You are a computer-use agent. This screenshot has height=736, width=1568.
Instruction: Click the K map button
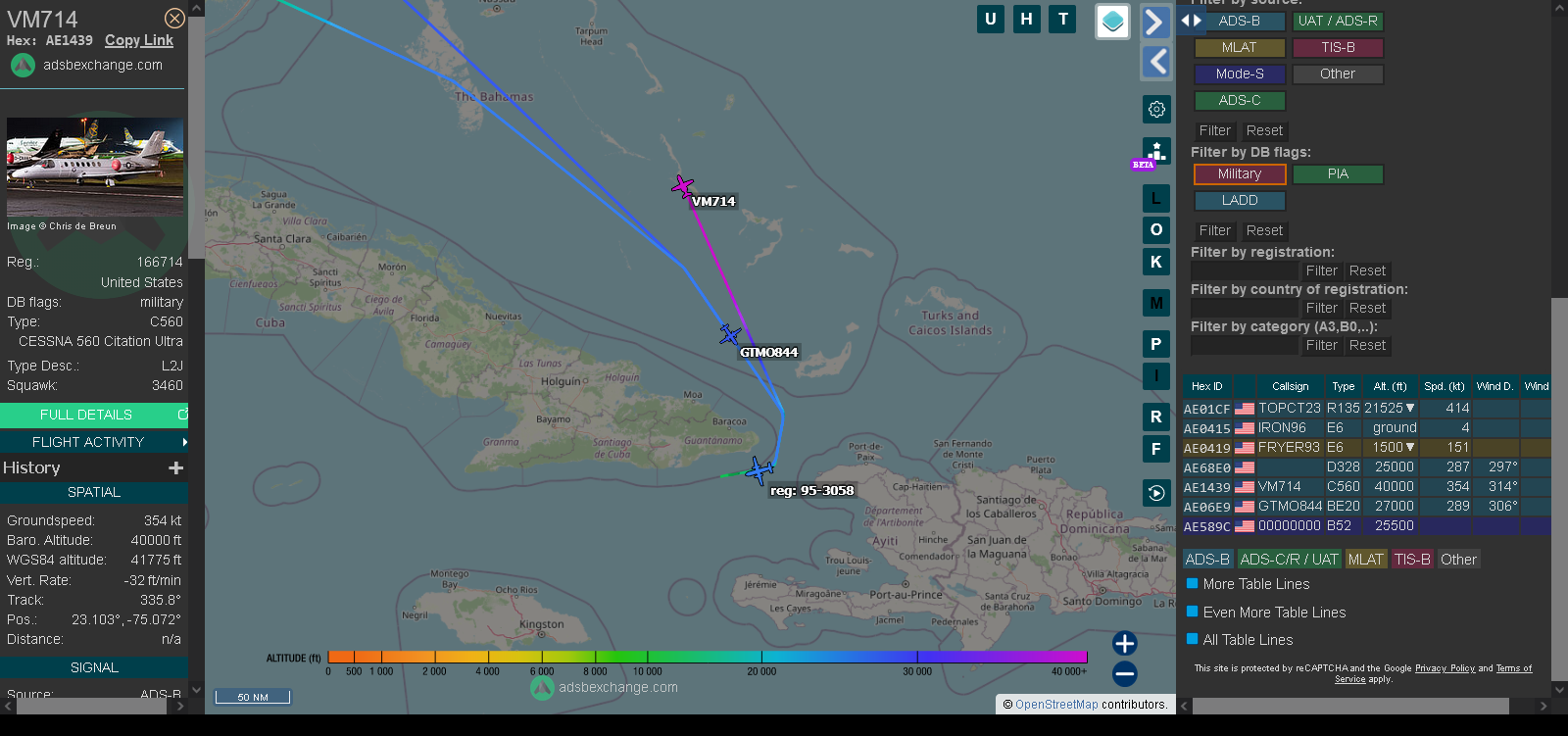coord(1156,262)
